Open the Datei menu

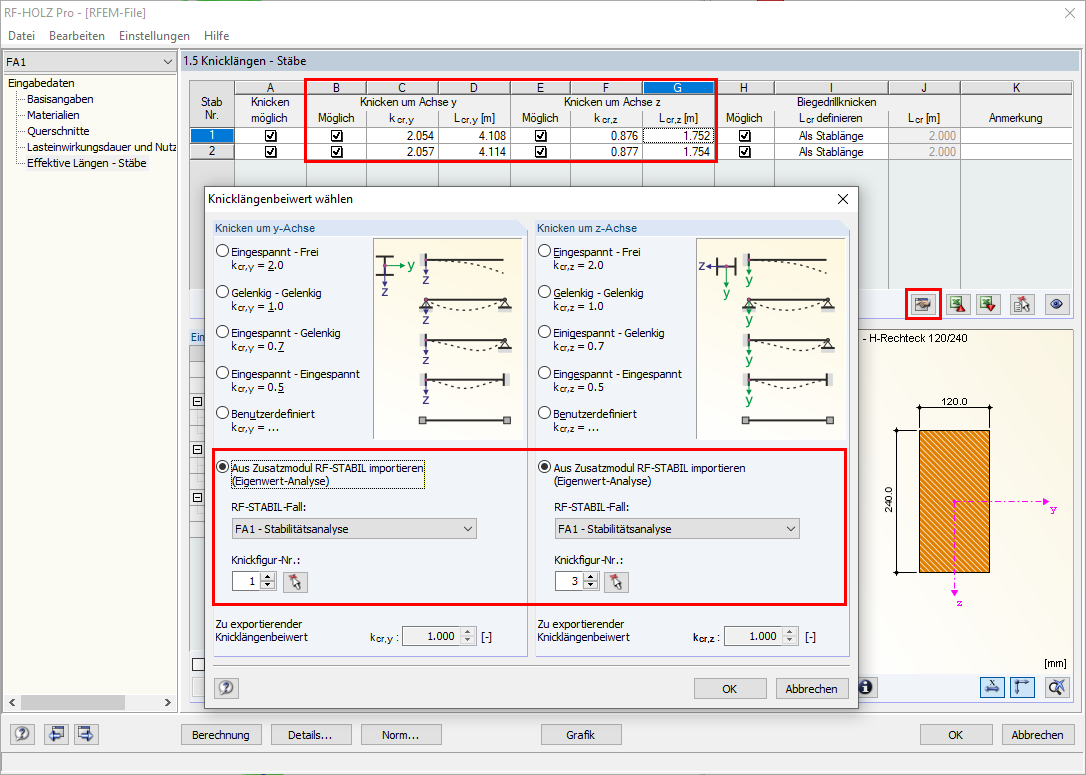click(21, 35)
